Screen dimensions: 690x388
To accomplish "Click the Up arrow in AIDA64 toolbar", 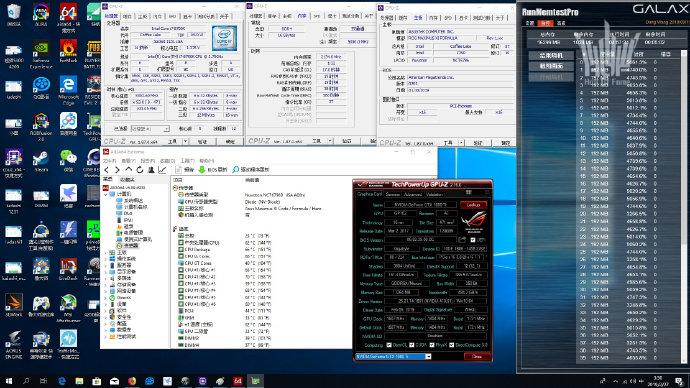I will pos(128,170).
